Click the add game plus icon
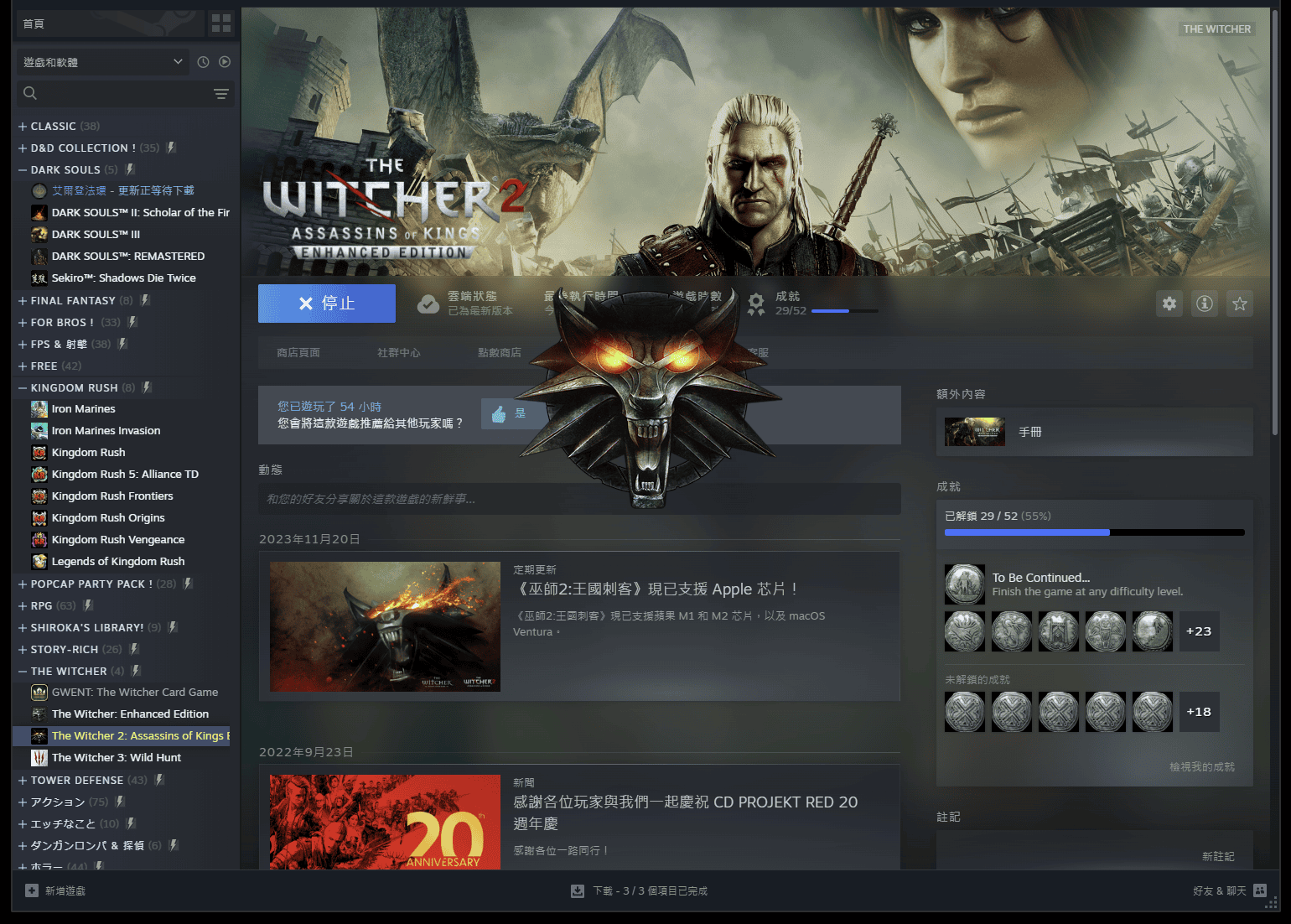Screen dimensions: 1291x924 32,890
